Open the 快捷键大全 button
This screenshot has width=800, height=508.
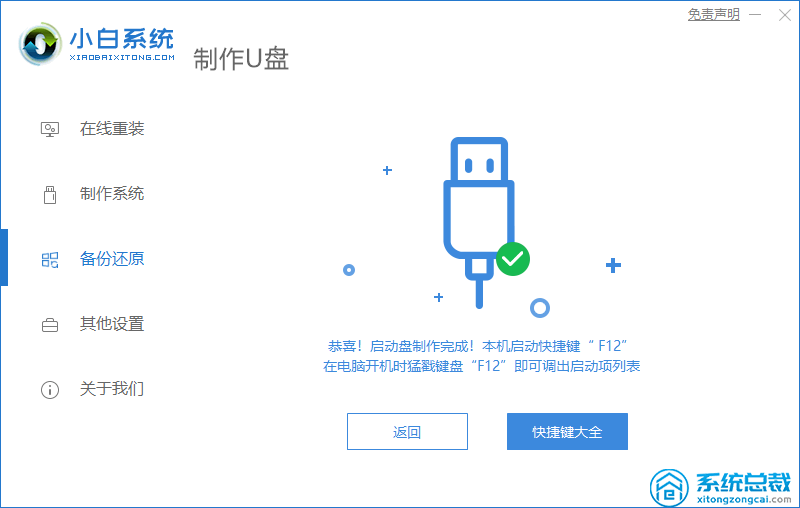point(567,431)
